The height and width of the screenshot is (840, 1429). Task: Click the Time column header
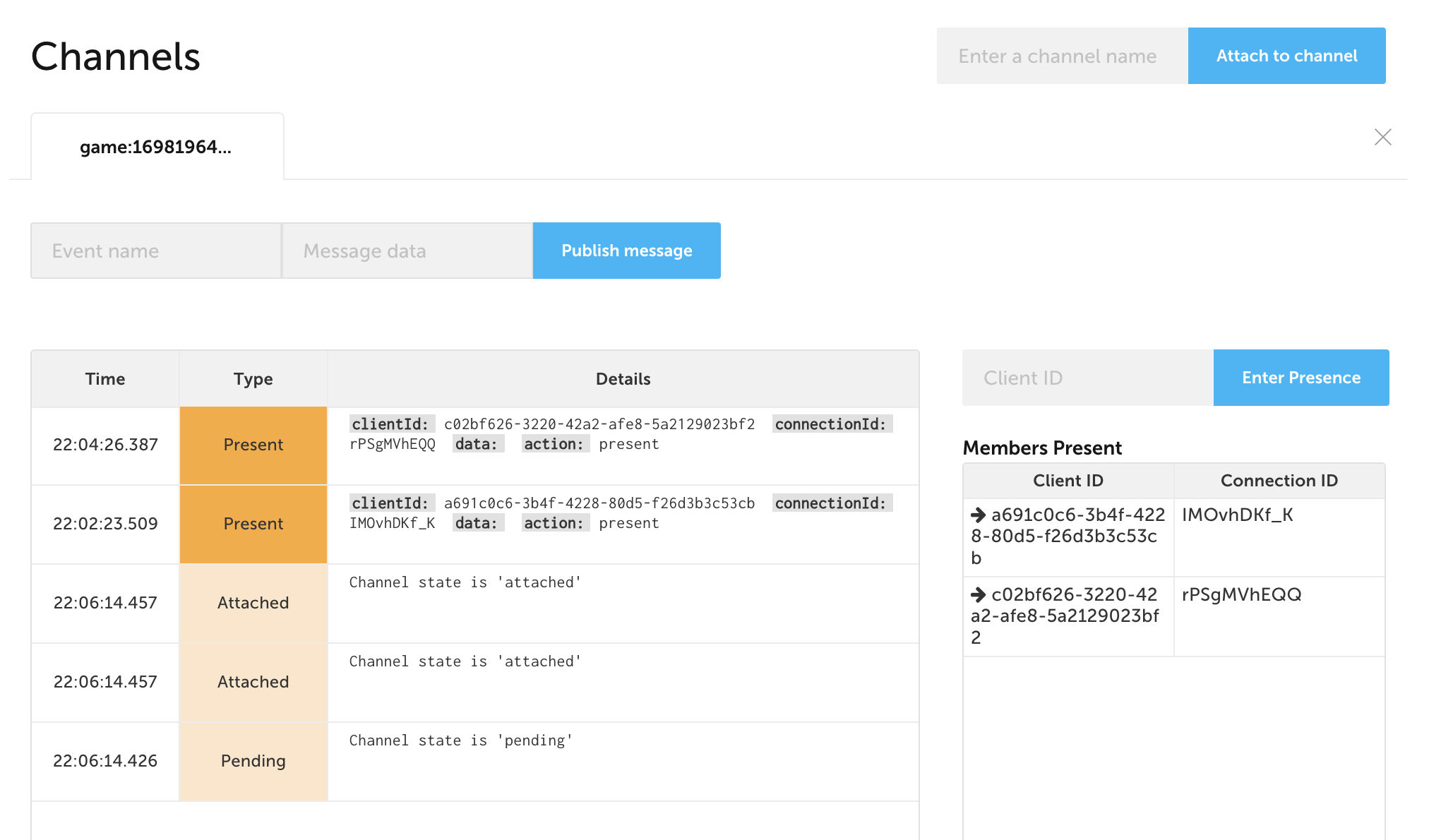pyautogui.click(x=105, y=379)
